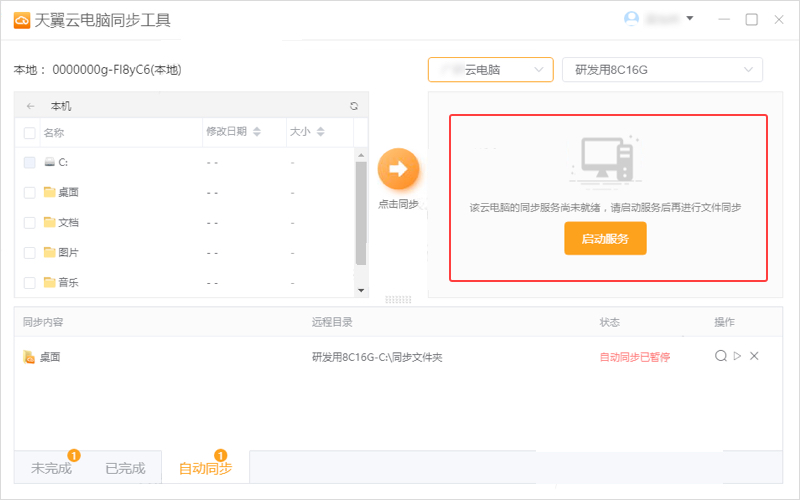Resume the 桌面 auto sync with play icon
The image size is (800, 500).
(737, 356)
